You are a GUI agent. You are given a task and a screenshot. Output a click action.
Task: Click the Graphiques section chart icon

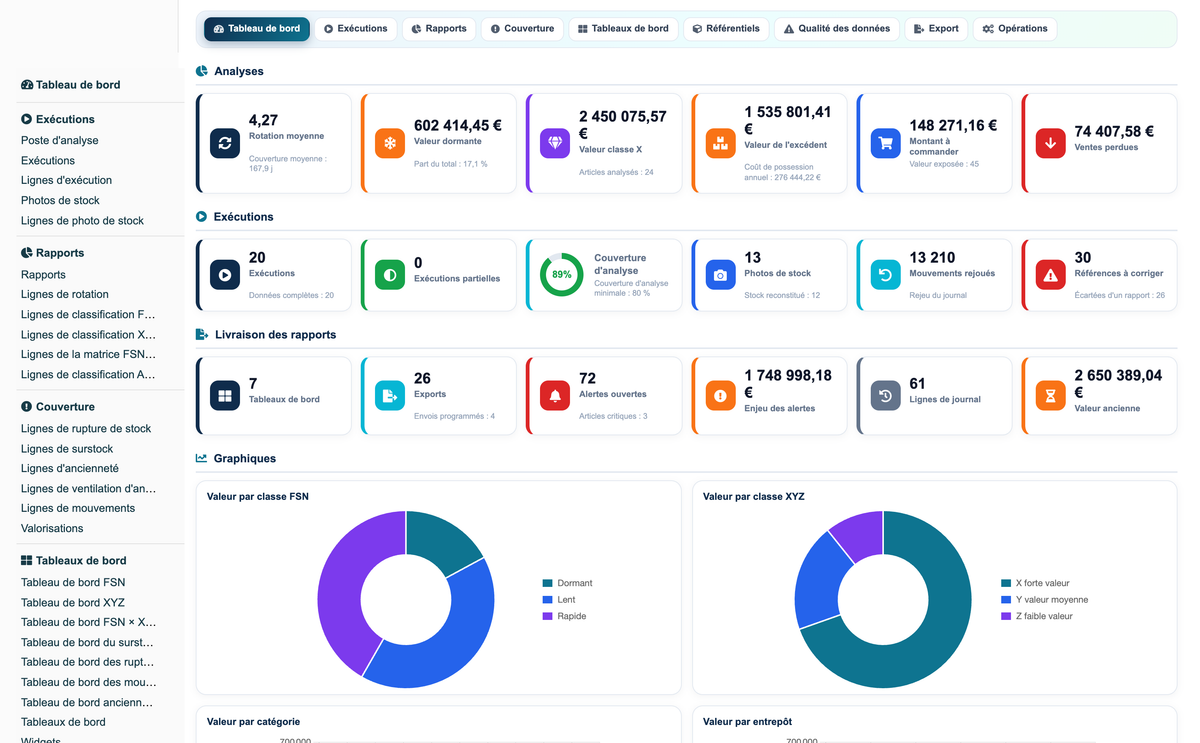(x=202, y=458)
